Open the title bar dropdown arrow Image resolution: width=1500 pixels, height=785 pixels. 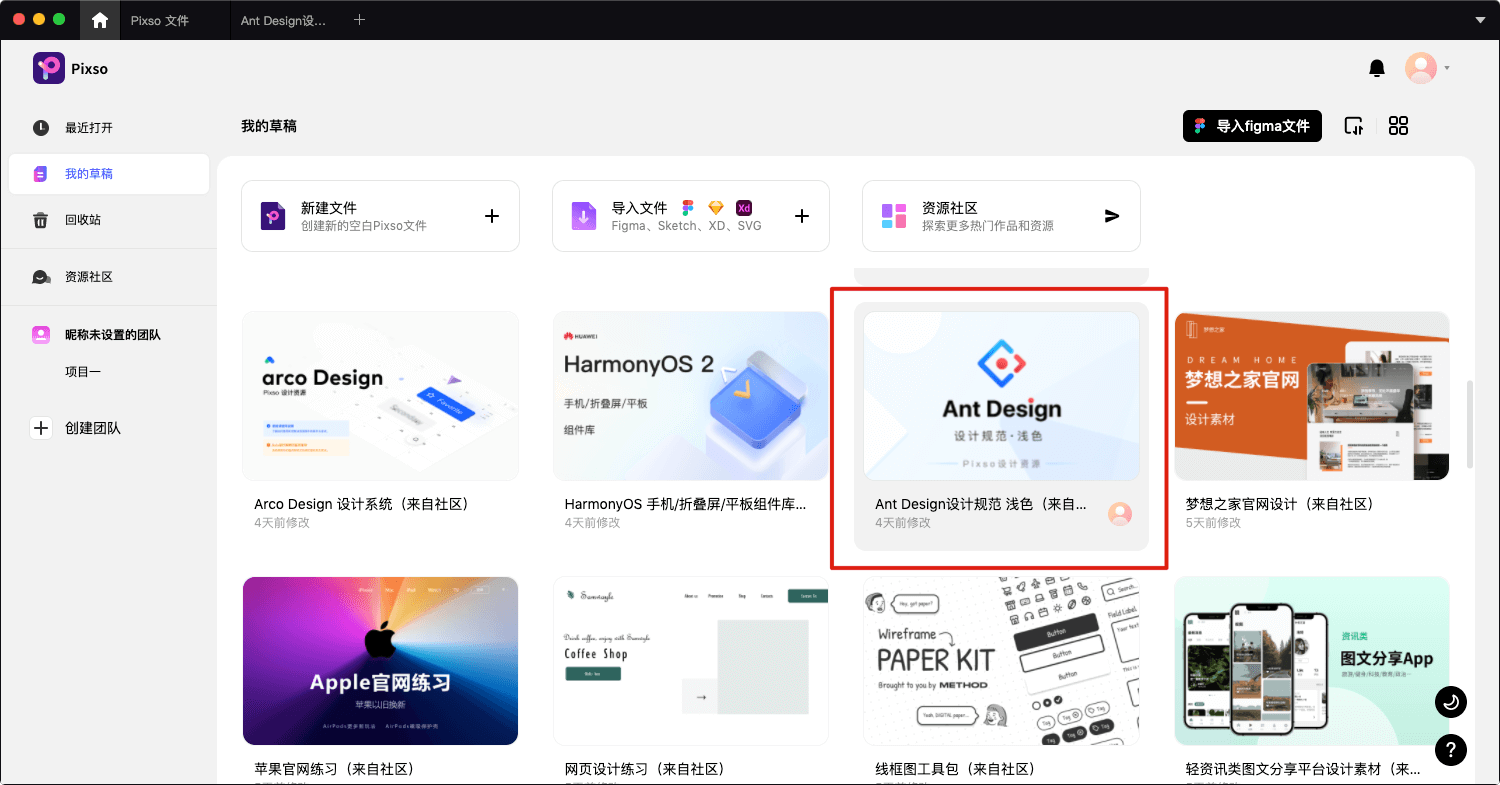pyautogui.click(x=1480, y=20)
